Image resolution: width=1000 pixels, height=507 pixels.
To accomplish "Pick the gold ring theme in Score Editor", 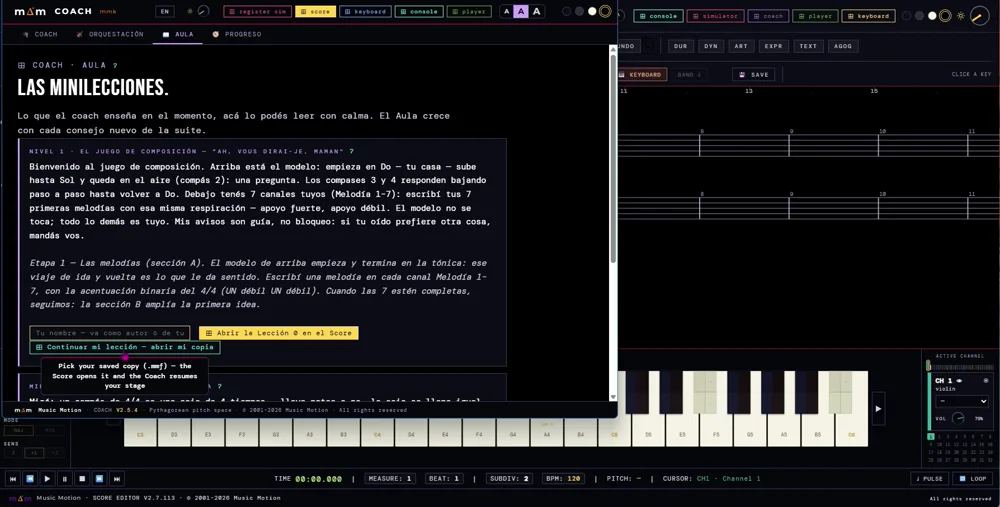I will 945,16.
